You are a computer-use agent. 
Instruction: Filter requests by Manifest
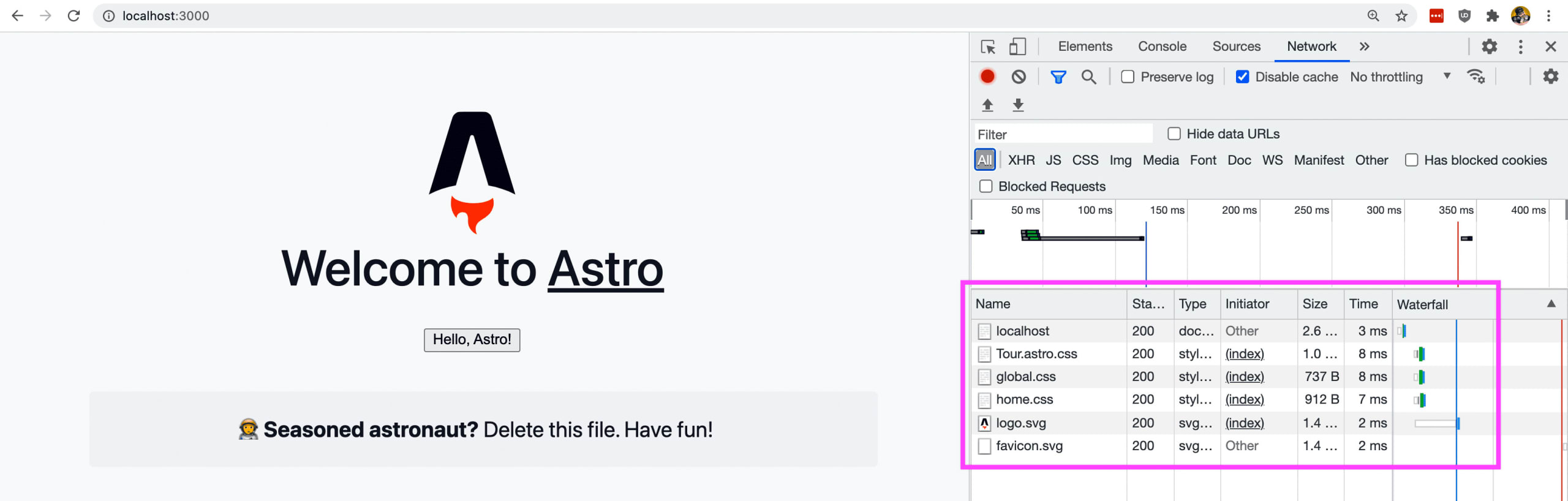(x=1319, y=160)
